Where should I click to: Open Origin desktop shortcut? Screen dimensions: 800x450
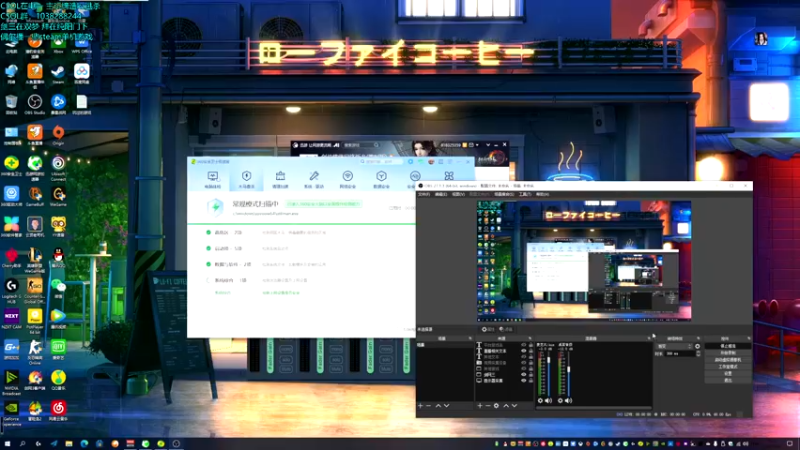58,135
